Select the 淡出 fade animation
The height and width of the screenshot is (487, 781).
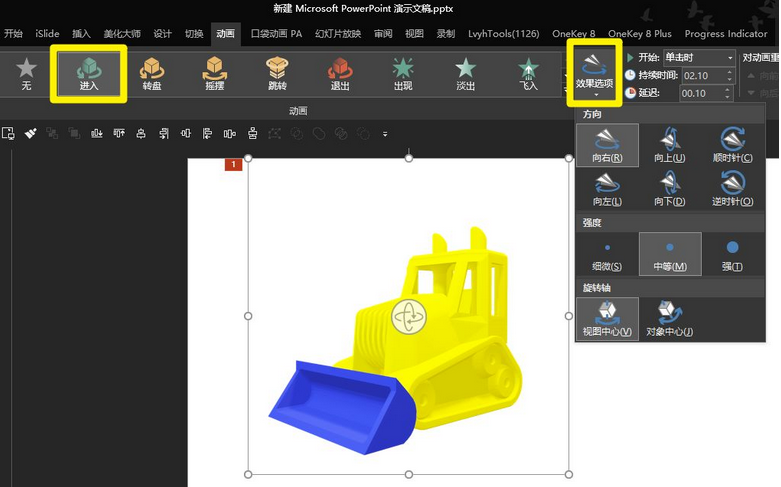(465, 71)
